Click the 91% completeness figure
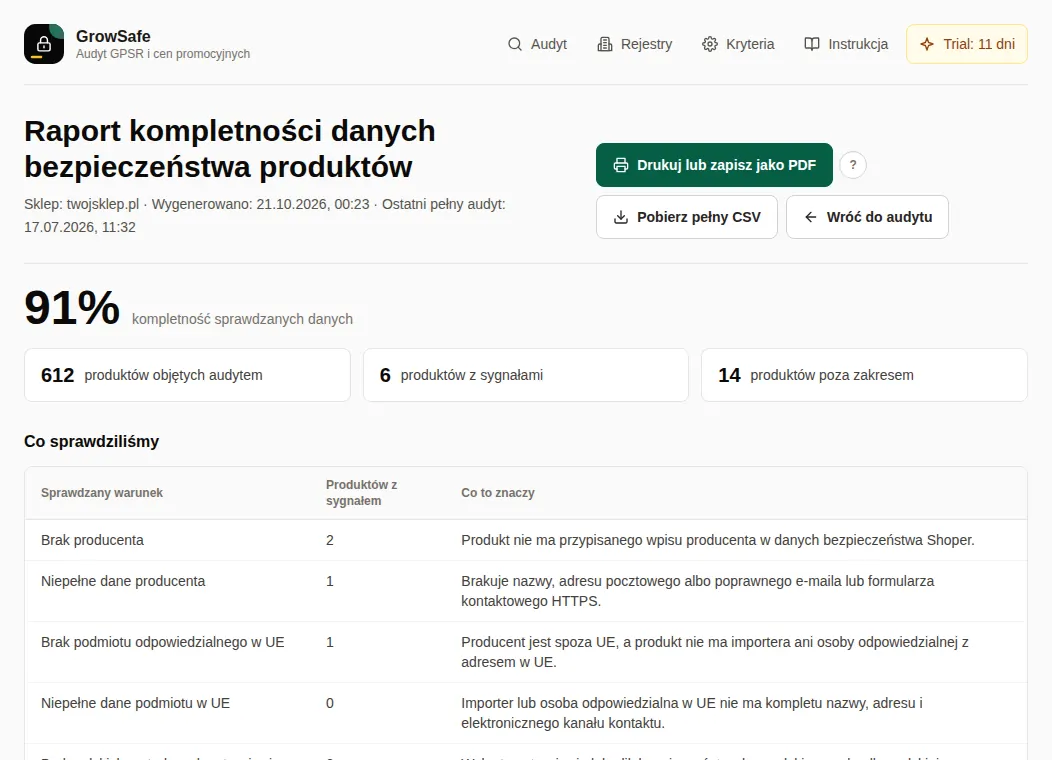Screen dimensions: 1052x760 (x=72, y=308)
